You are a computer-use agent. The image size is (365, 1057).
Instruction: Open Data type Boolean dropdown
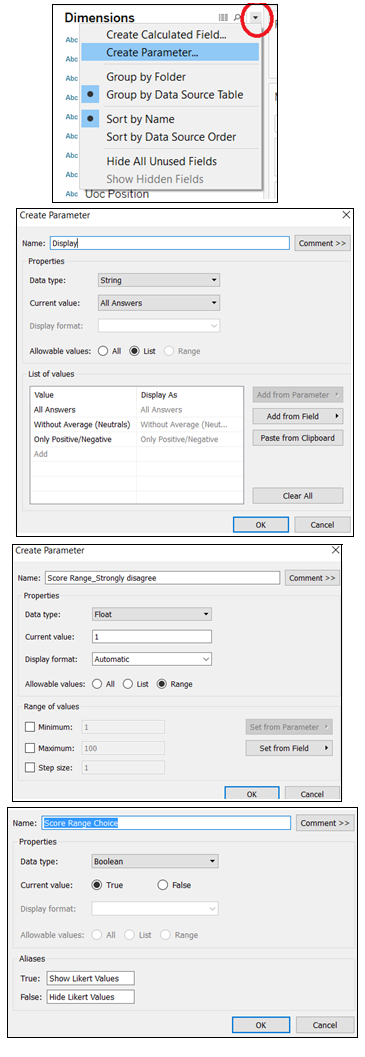[x=155, y=861]
